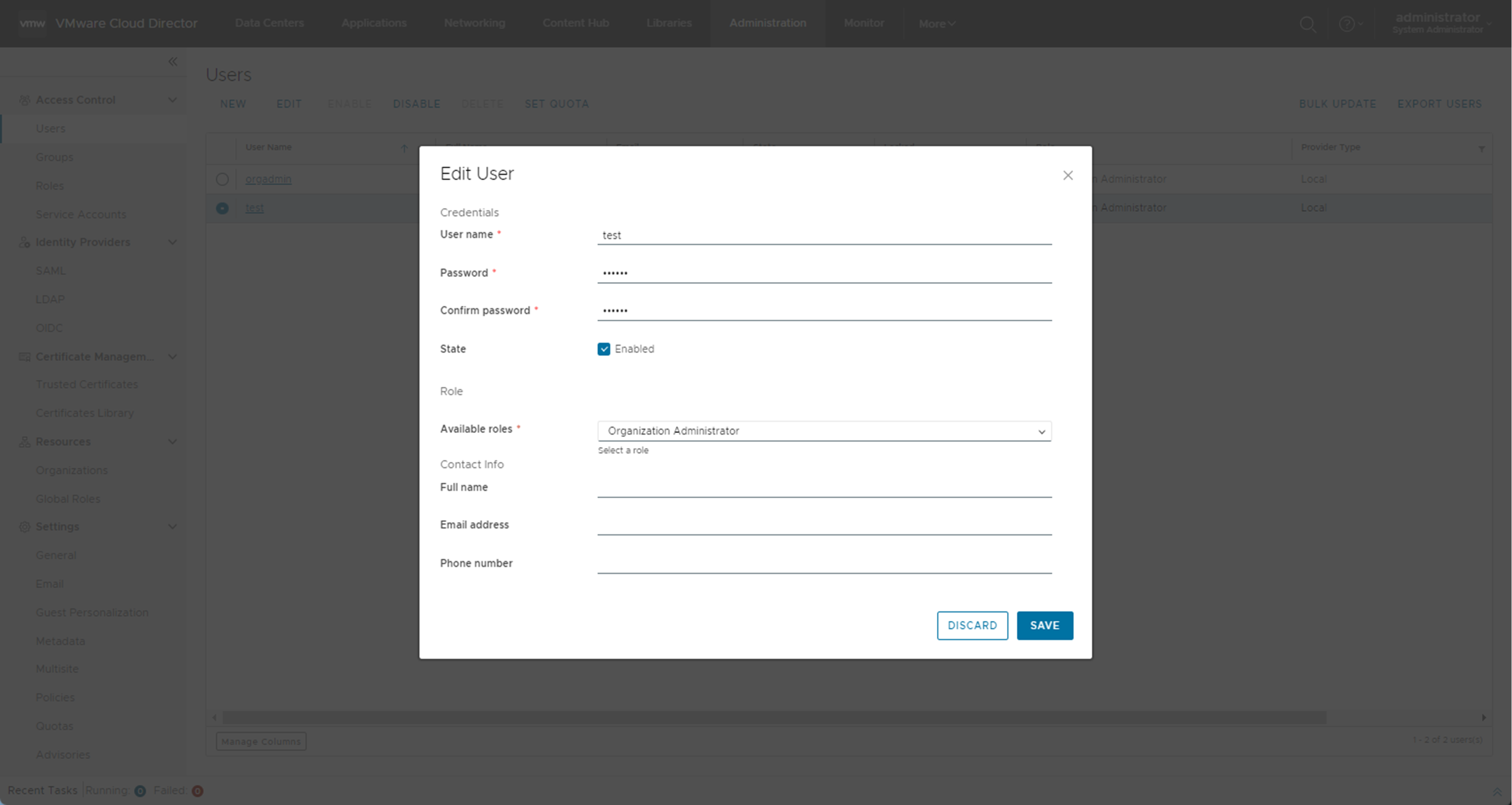The width and height of the screenshot is (1512, 805).
Task: Click the Groups icon in sidebar
Action: [54, 157]
